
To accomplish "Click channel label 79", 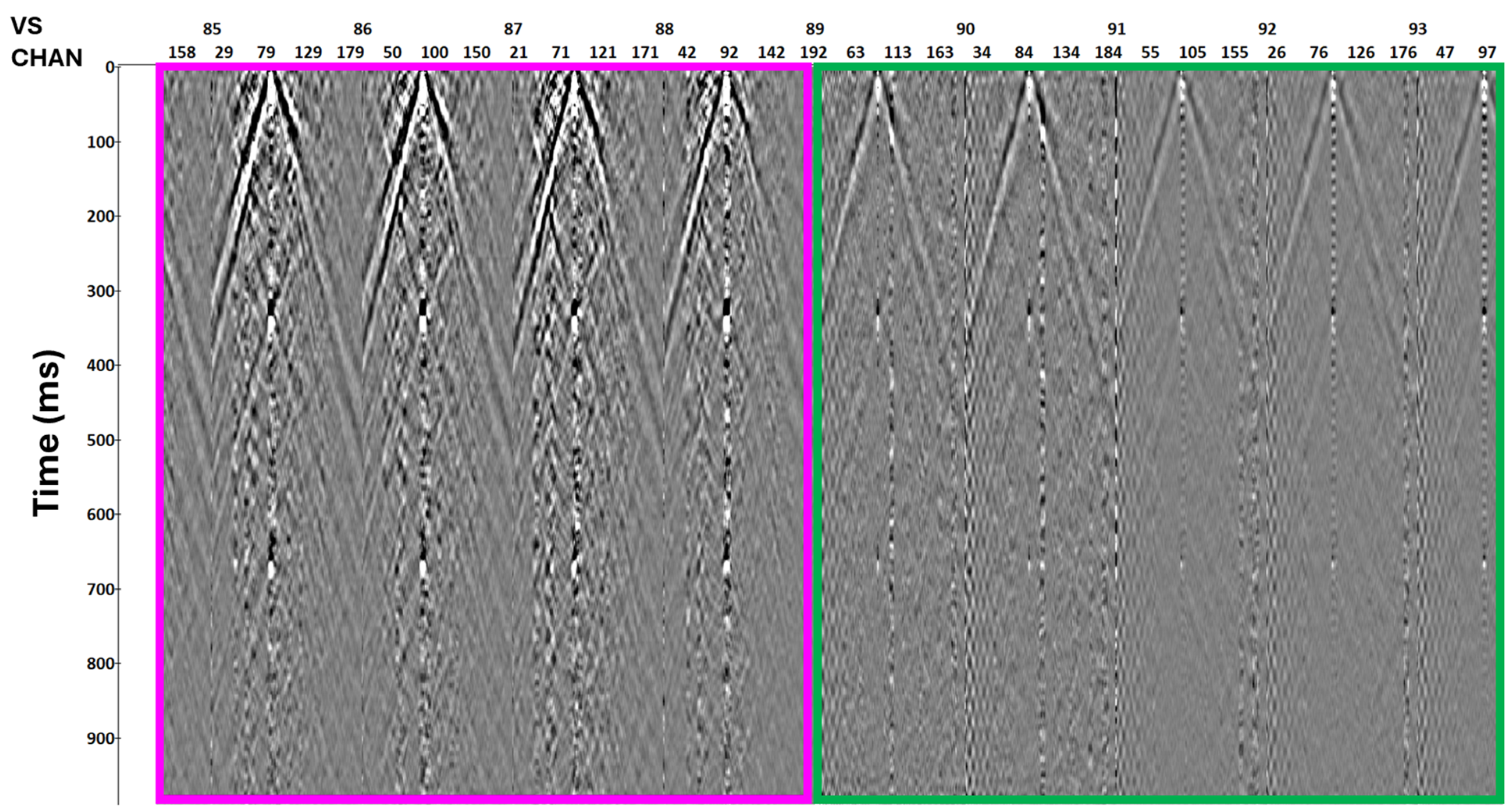I will point(266,53).
